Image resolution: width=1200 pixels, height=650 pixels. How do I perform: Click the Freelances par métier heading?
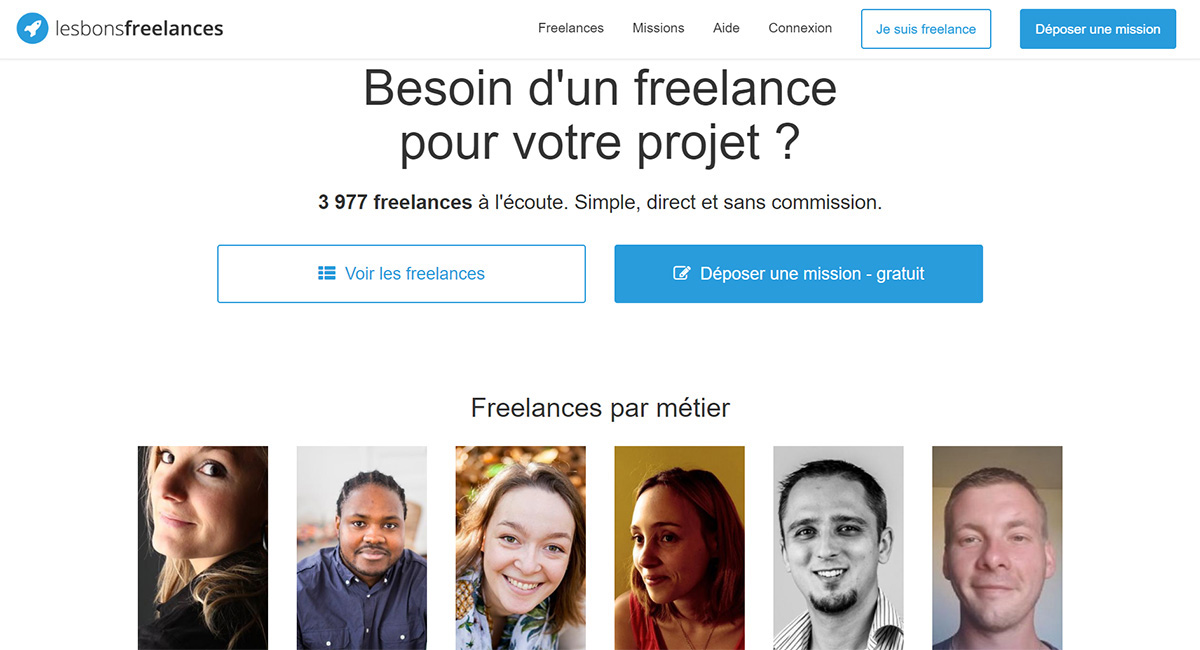click(x=600, y=408)
